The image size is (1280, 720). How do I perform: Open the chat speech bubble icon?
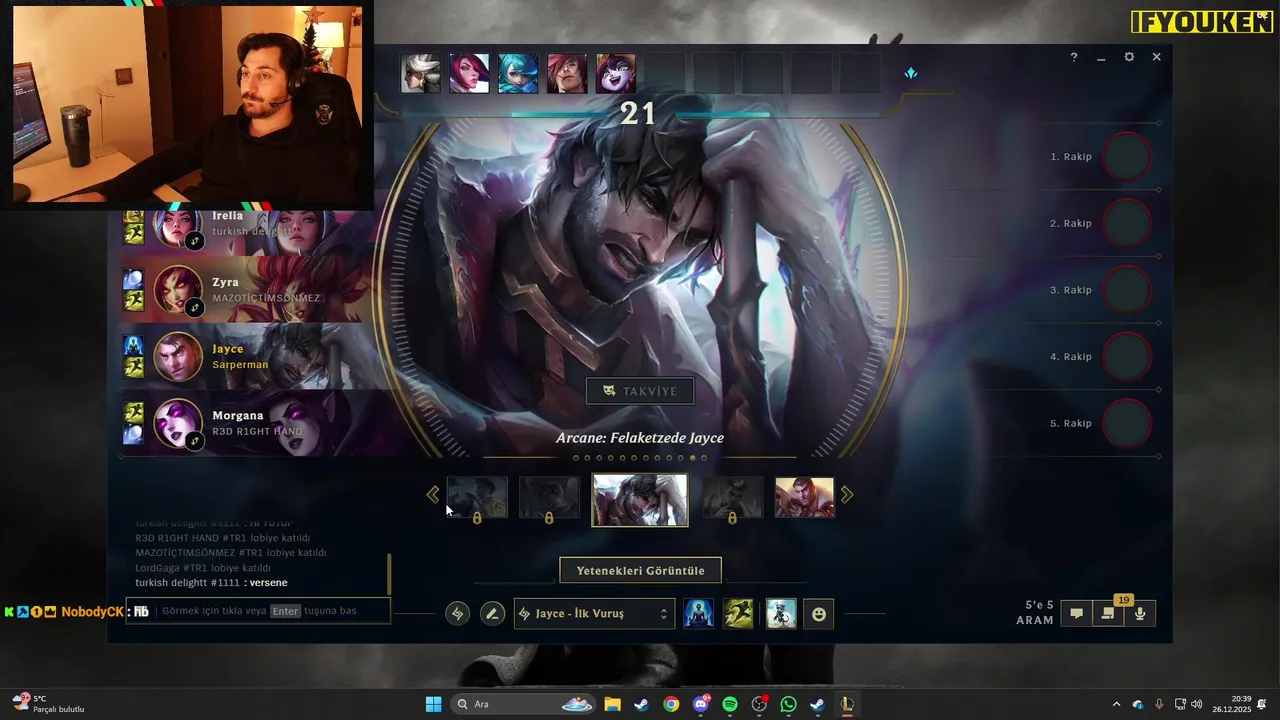[1076, 614]
